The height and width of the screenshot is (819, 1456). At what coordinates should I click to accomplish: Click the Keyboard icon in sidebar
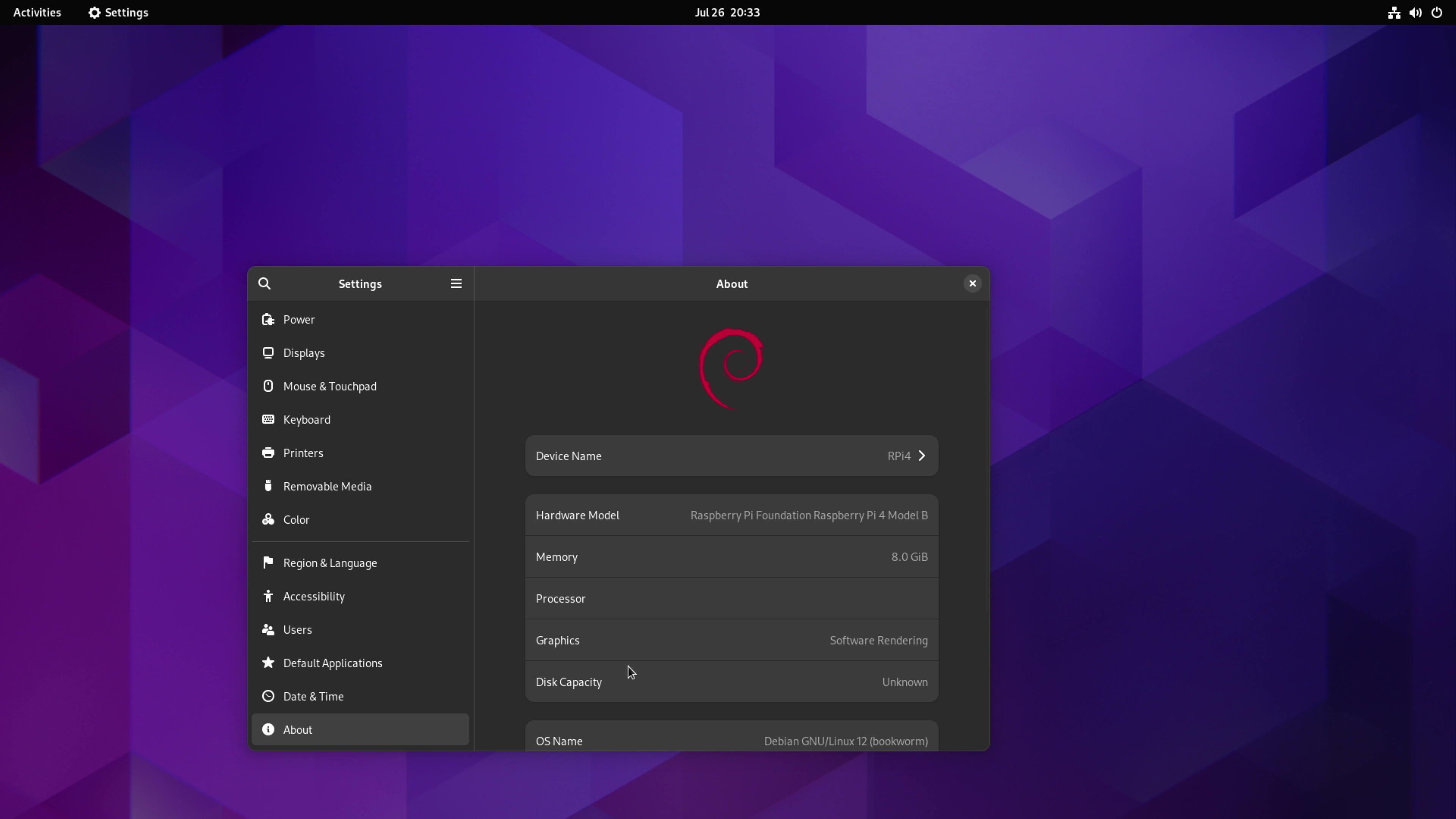pos(268,419)
